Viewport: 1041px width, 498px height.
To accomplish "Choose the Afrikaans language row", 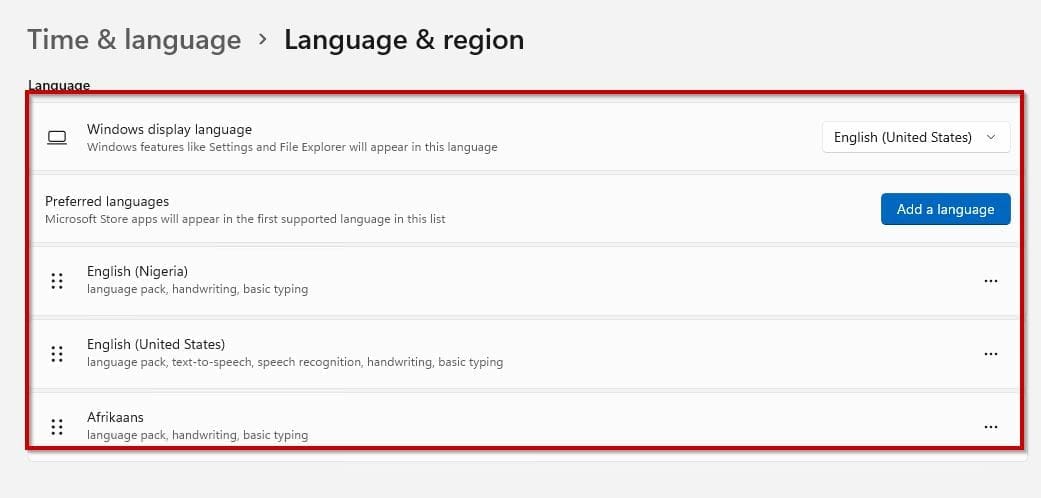I will pyautogui.click(x=116, y=417).
